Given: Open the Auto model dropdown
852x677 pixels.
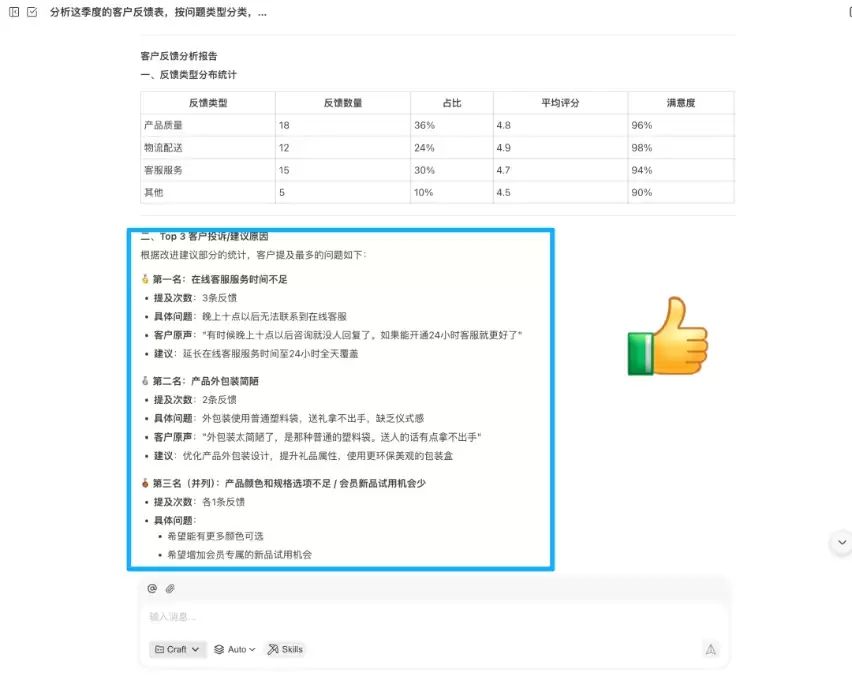Looking at the screenshot, I should coord(235,649).
